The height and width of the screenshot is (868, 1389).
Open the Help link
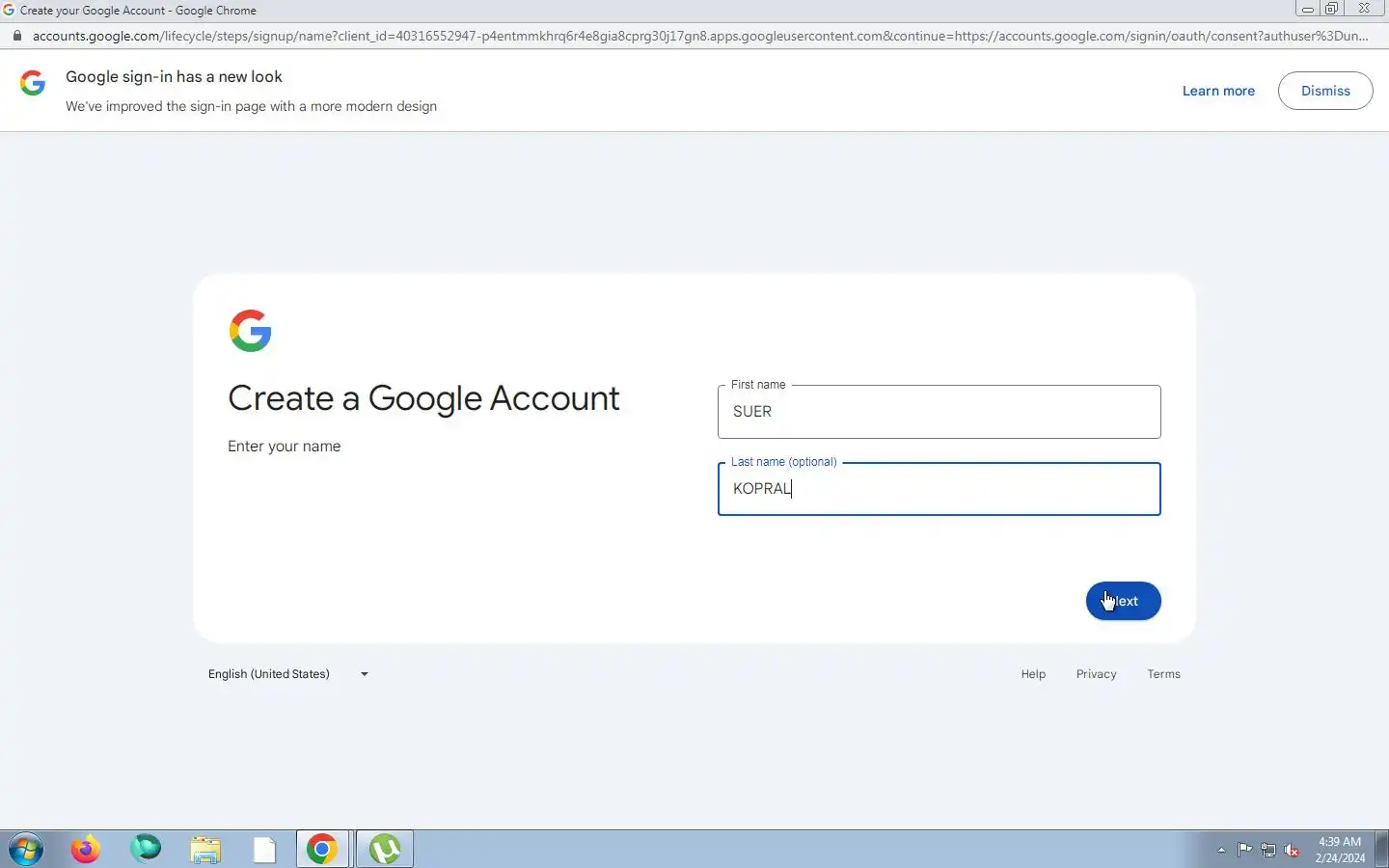1033,674
